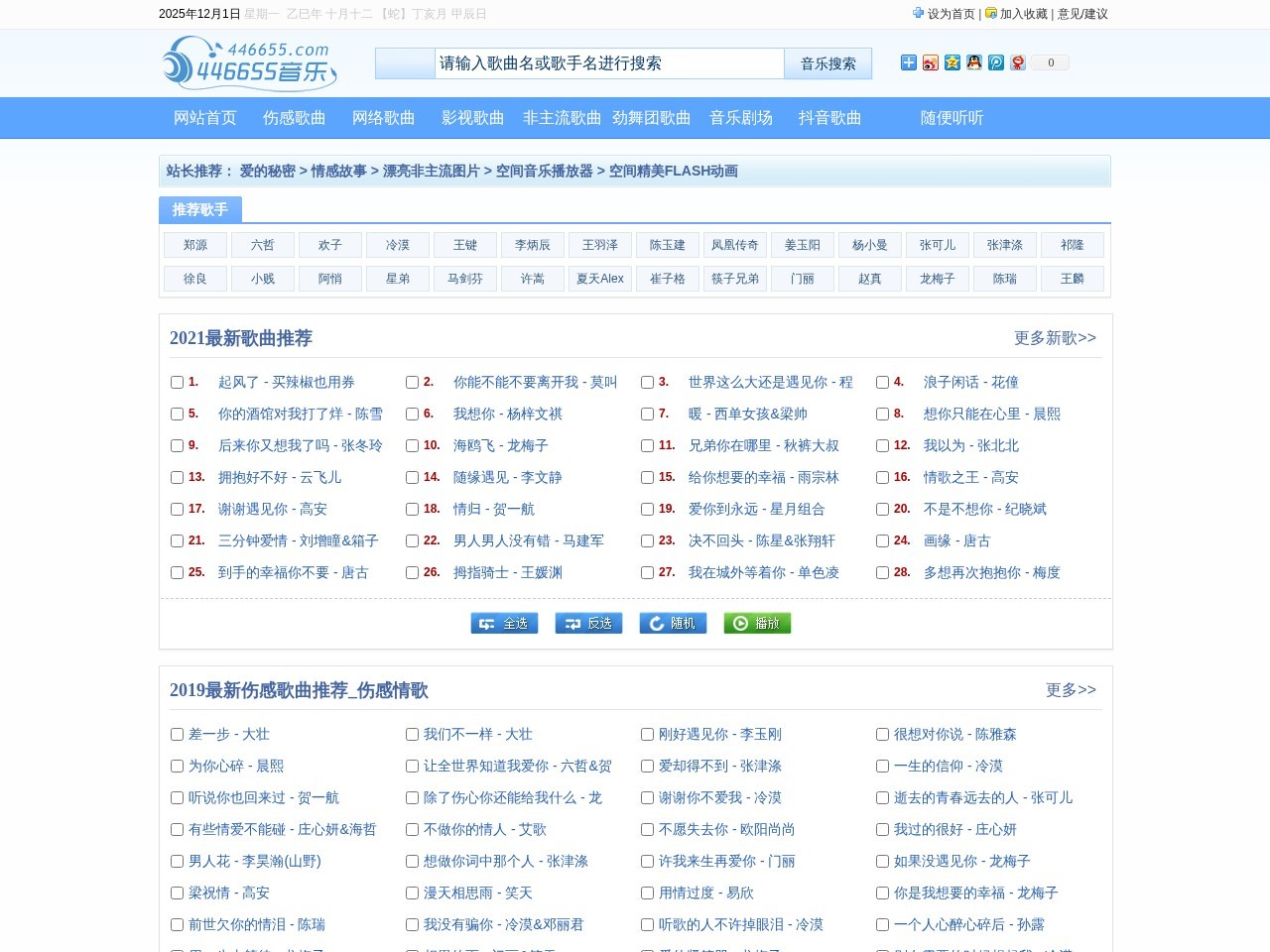Viewport: 1270px width, 952px height.
Task: Share the page to Qzone
Action: 952,62
